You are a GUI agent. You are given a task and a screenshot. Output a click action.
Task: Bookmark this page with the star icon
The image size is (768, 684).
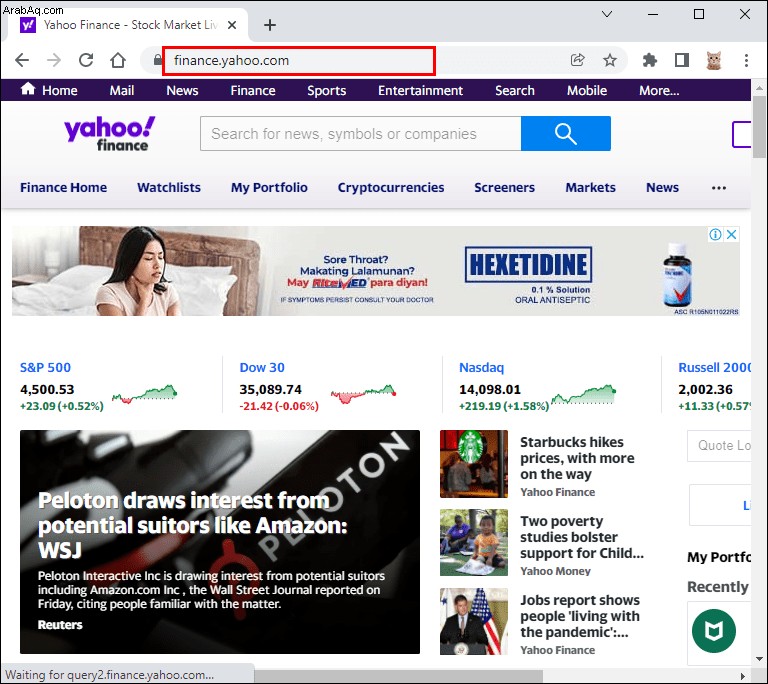(610, 60)
